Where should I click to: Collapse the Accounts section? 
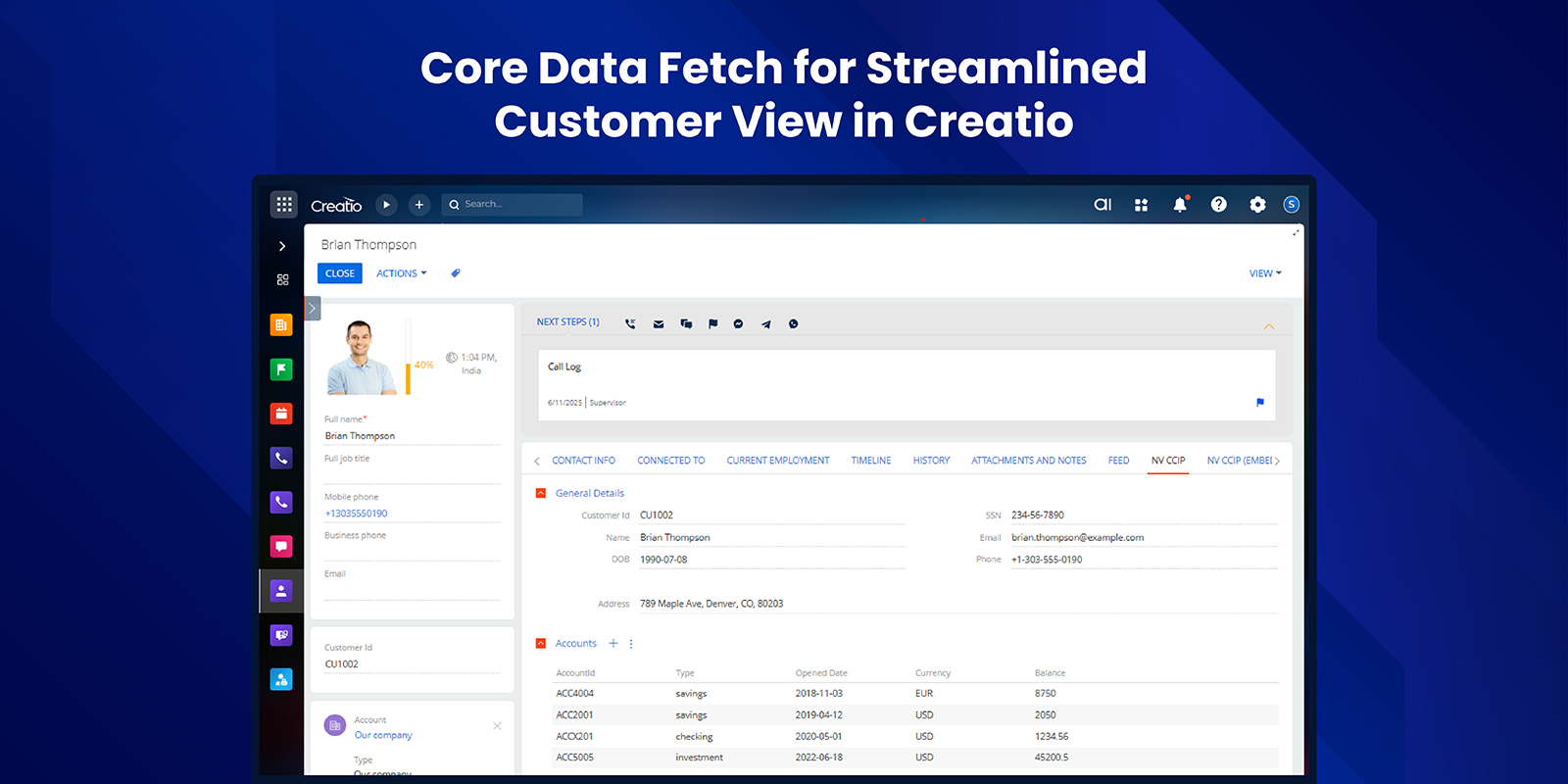pyautogui.click(x=541, y=644)
